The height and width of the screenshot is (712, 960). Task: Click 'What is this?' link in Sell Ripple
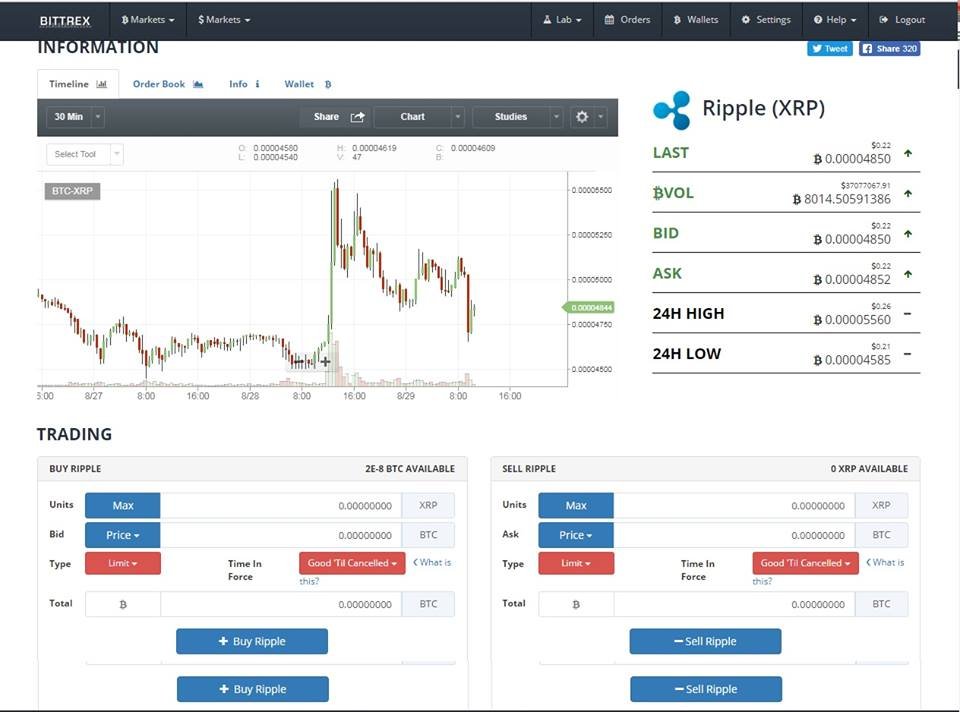[887, 563]
